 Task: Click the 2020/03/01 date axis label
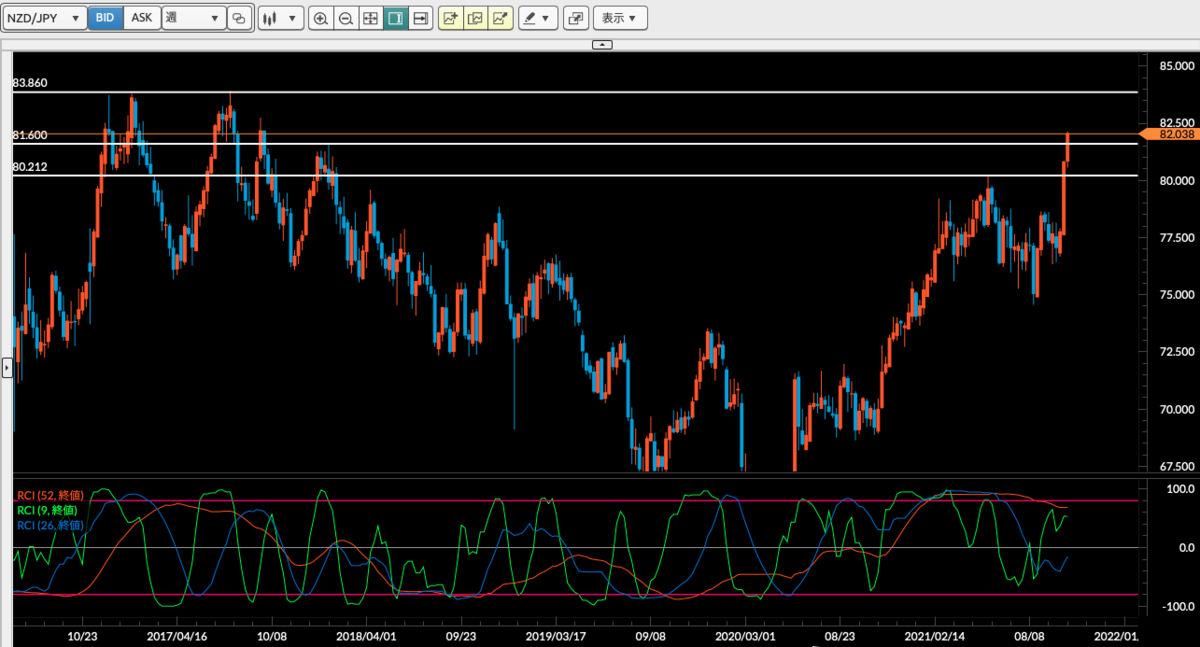pos(745,635)
